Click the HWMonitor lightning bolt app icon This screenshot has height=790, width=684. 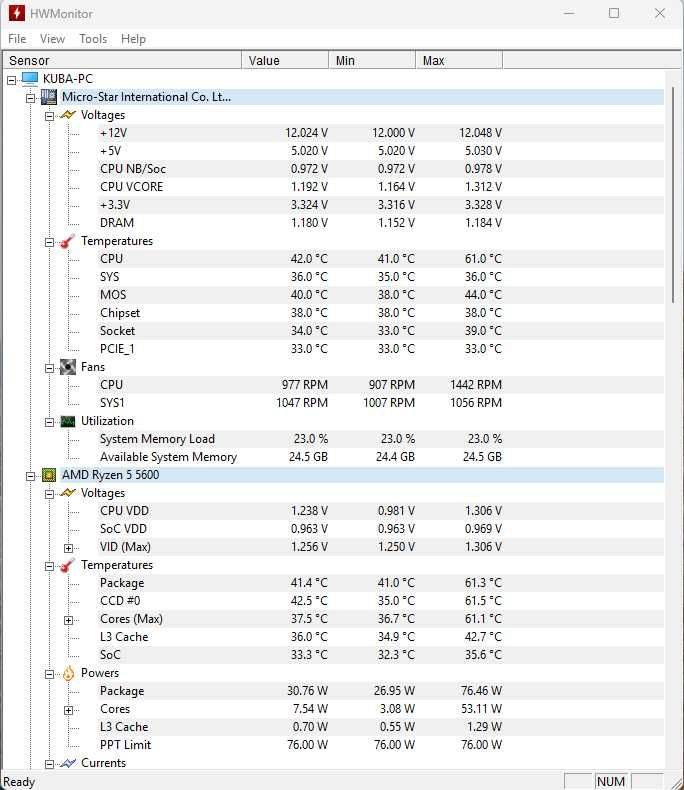(x=16, y=13)
